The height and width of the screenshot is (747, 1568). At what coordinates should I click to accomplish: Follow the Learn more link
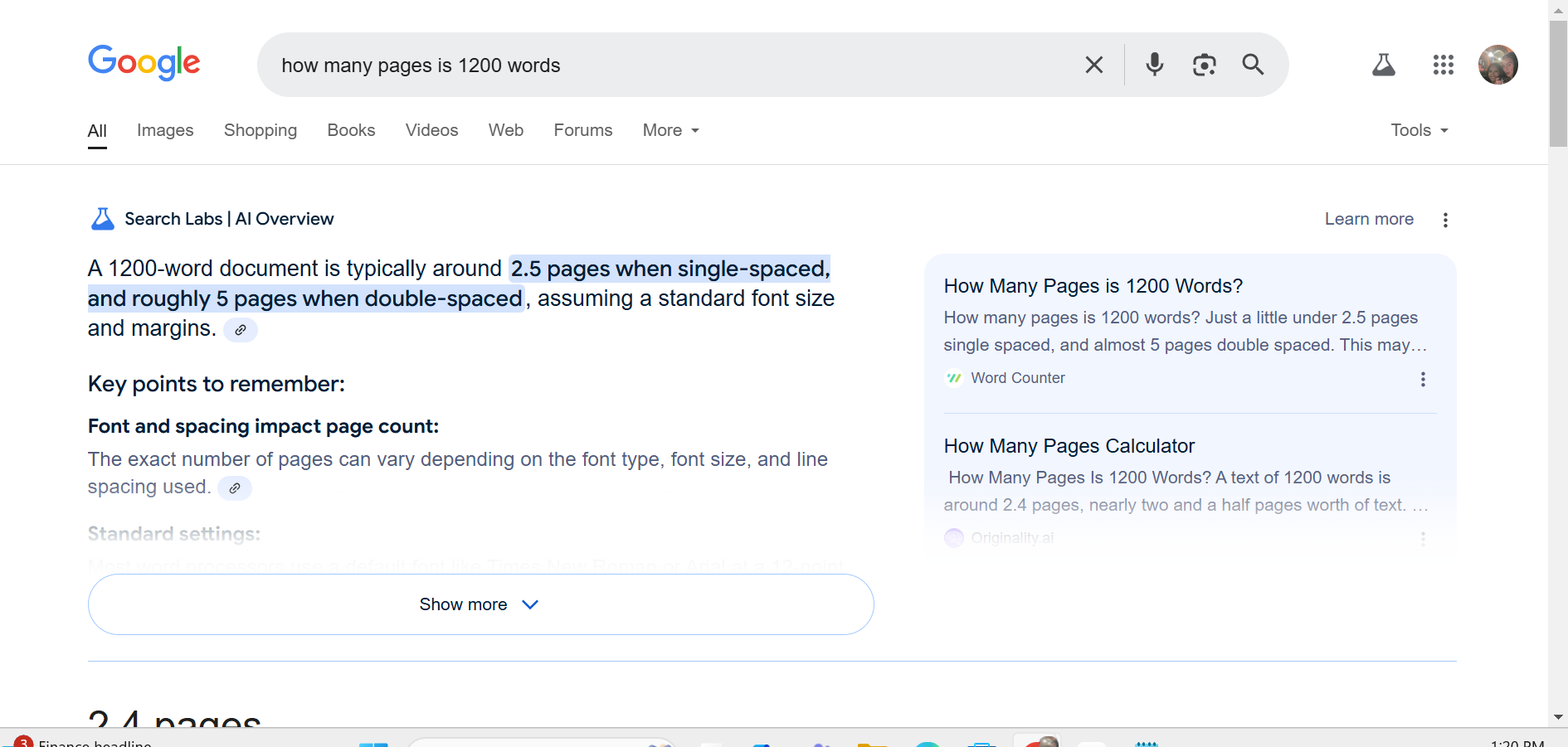[x=1369, y=219]
